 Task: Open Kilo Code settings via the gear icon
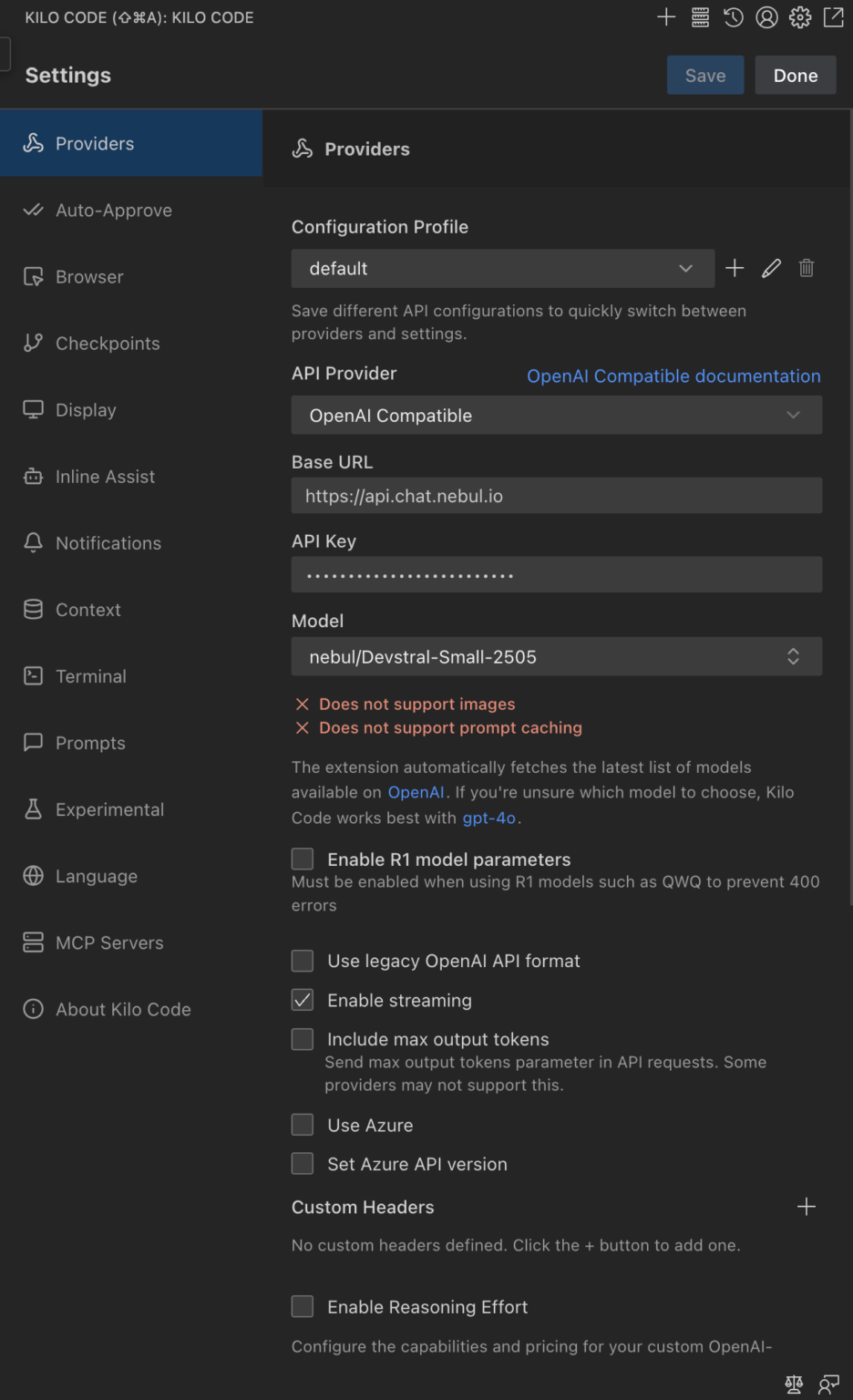click(x=799, y=16)
